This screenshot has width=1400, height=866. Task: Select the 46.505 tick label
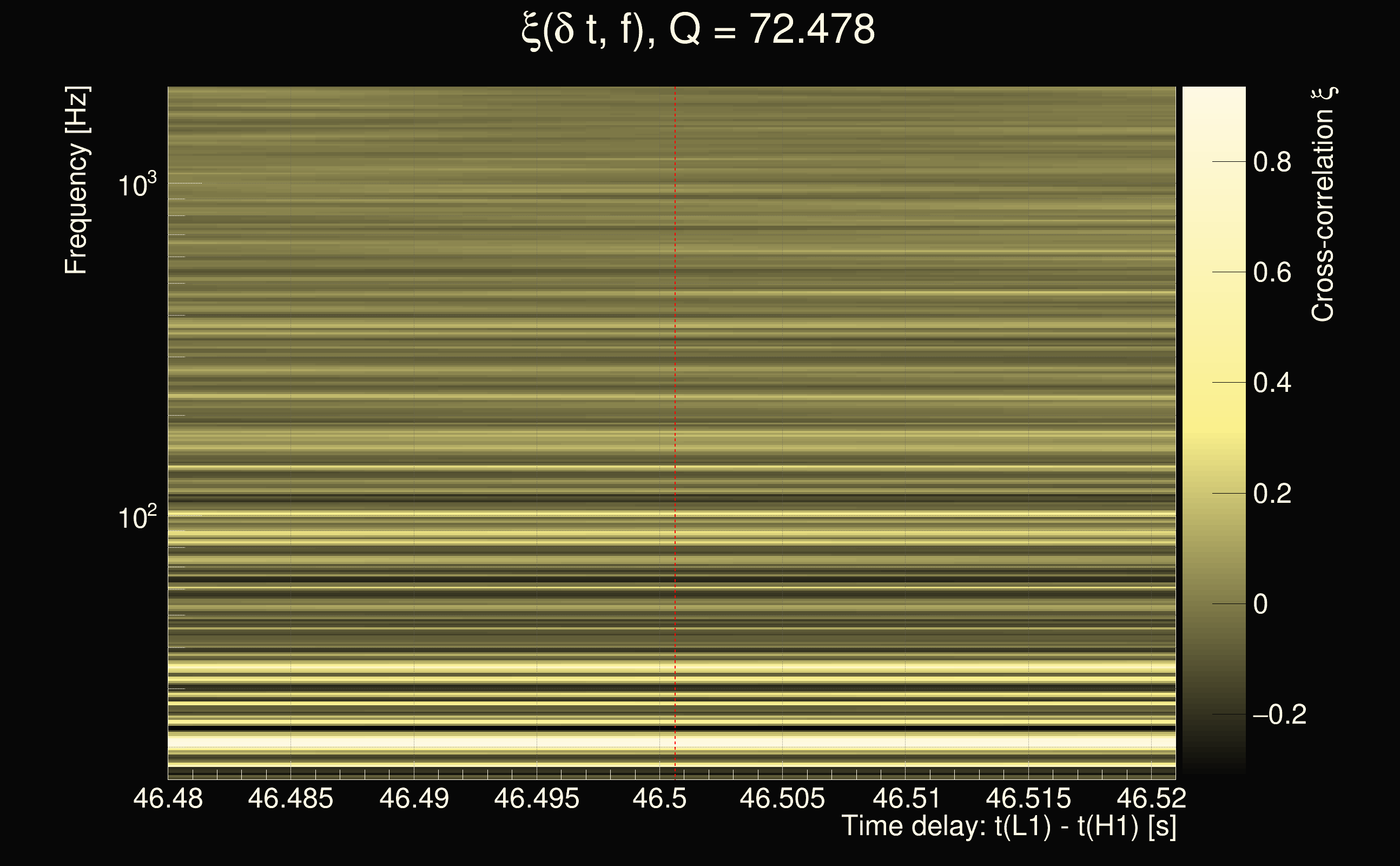(782, 798)
